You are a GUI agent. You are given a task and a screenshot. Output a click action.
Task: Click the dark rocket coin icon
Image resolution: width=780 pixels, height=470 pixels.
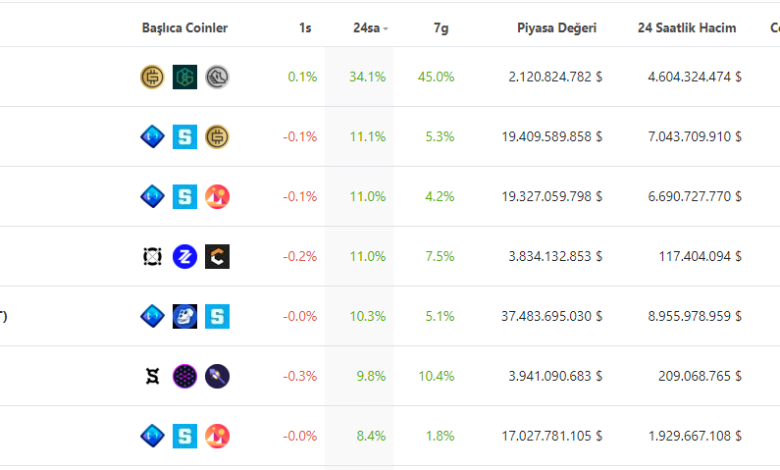pos(217,377)
